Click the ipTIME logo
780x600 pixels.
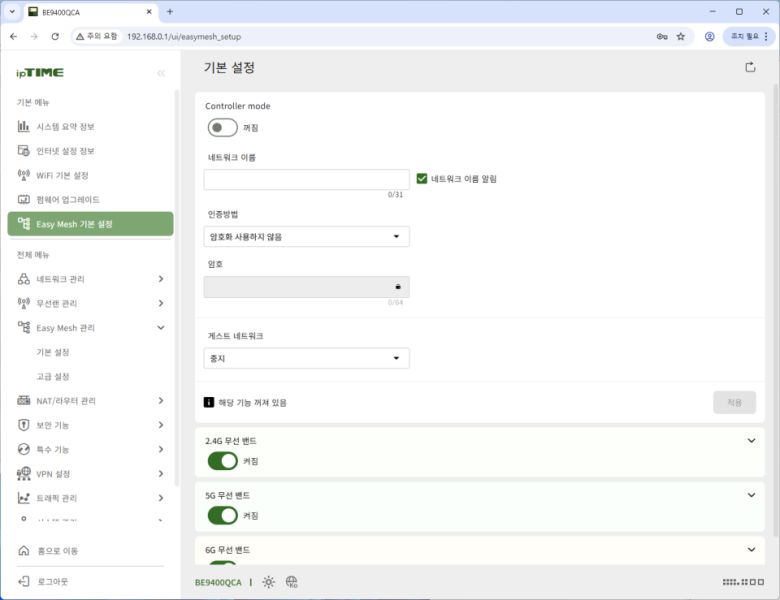coord(40,73)
